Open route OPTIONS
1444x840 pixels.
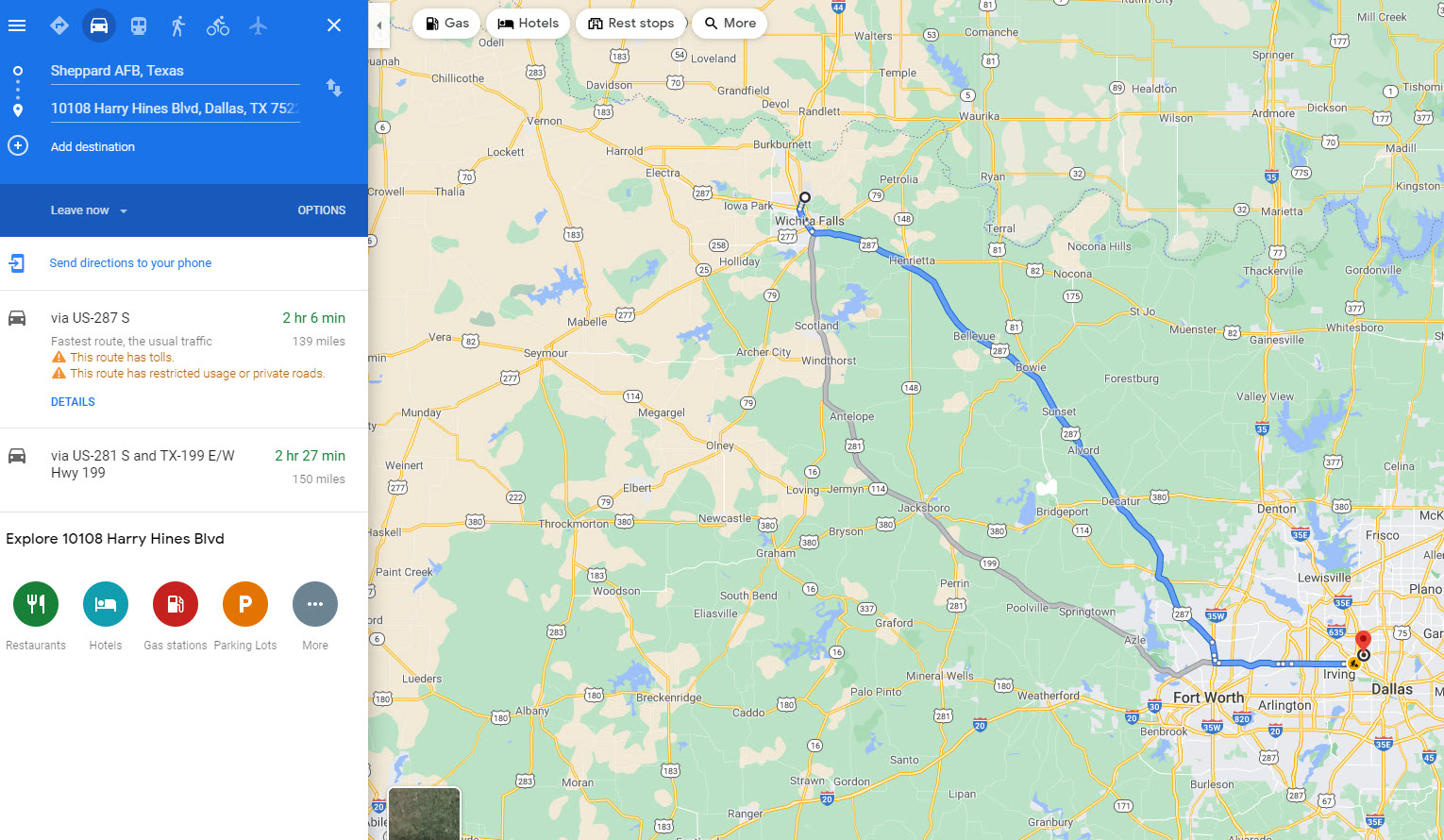[322, 210]
